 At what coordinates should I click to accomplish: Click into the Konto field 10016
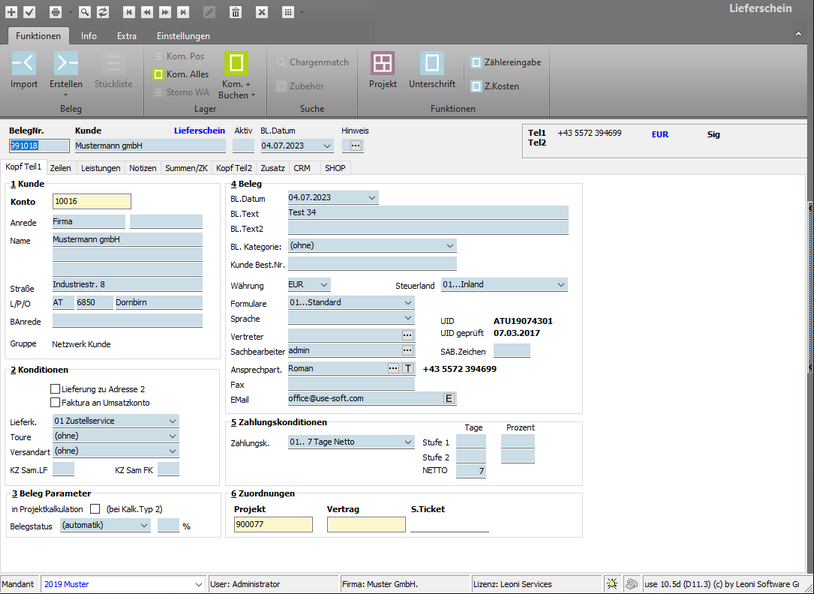[x=91, y=201]
